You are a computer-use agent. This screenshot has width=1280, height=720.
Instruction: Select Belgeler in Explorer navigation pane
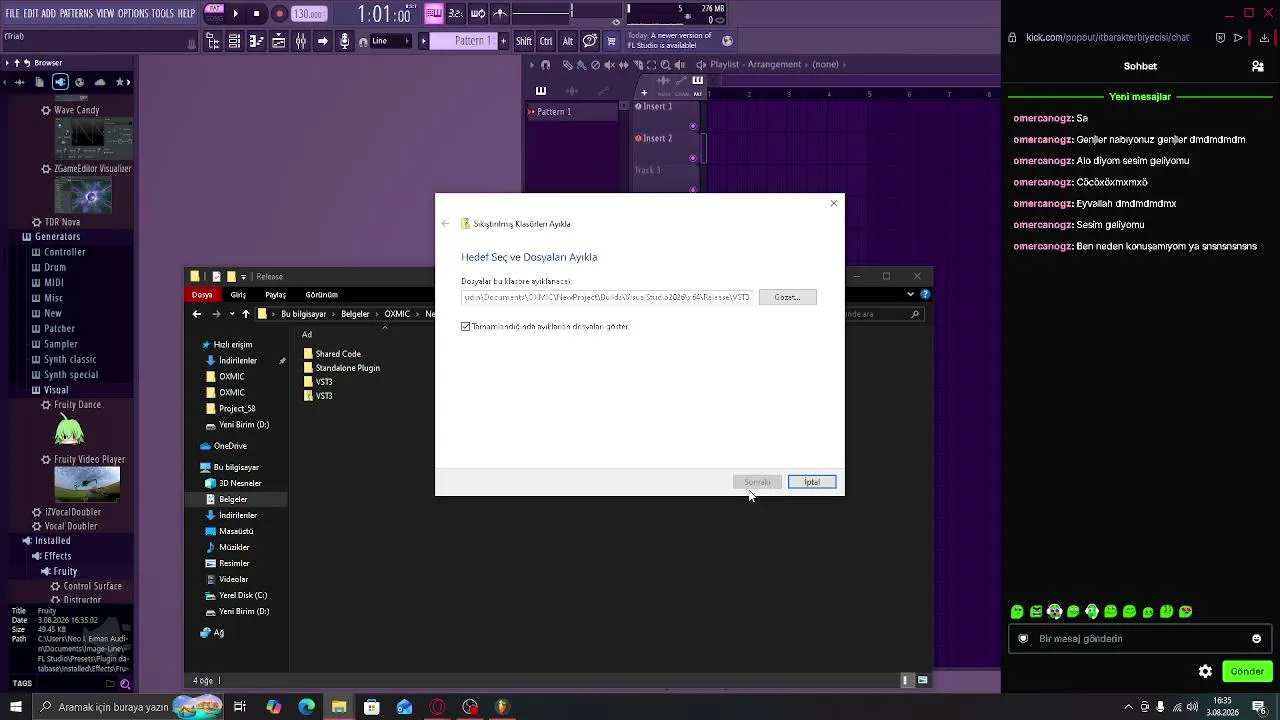click(232, 499)
